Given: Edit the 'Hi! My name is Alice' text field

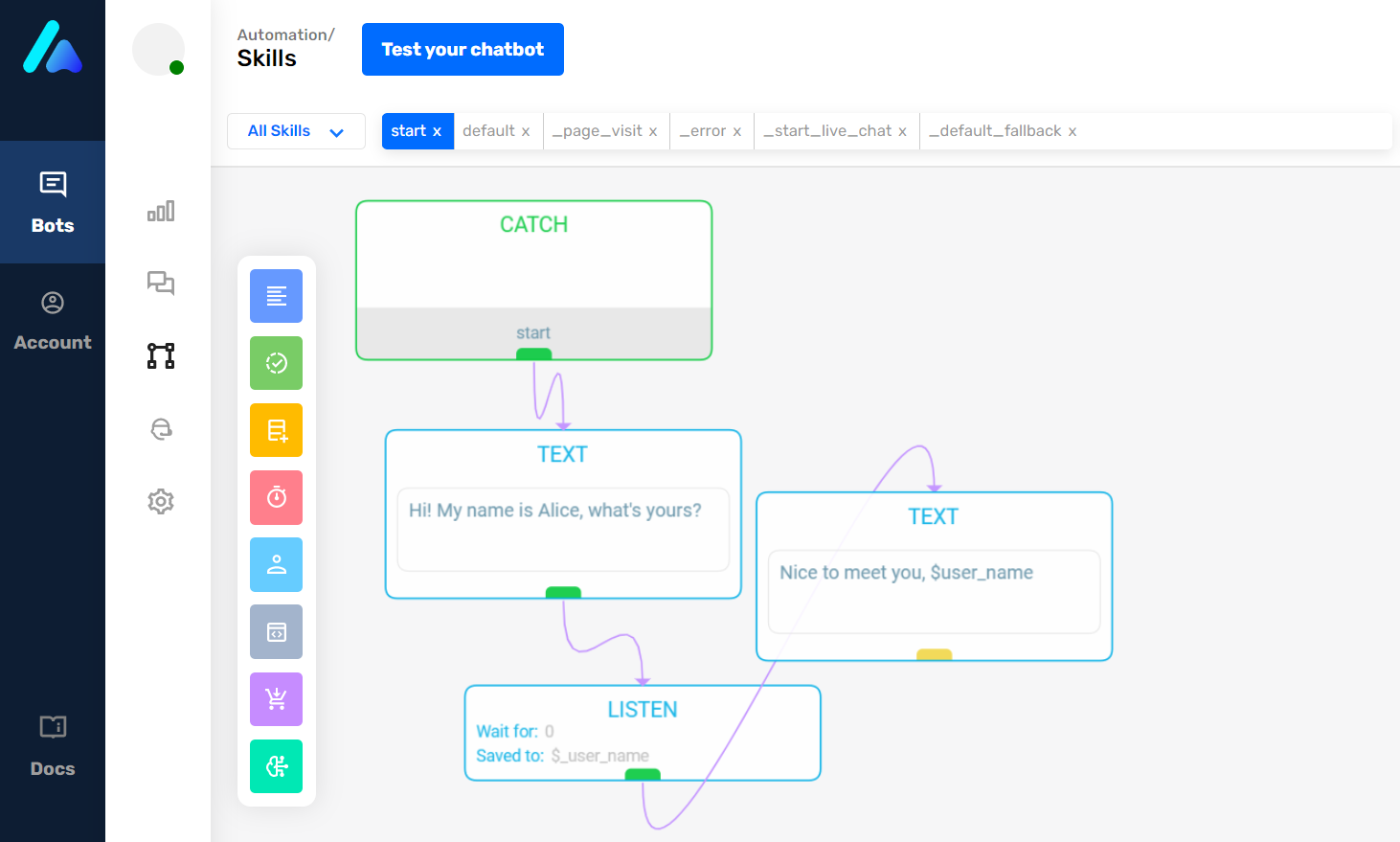Looking at the screenshot, I should (563, 530).
